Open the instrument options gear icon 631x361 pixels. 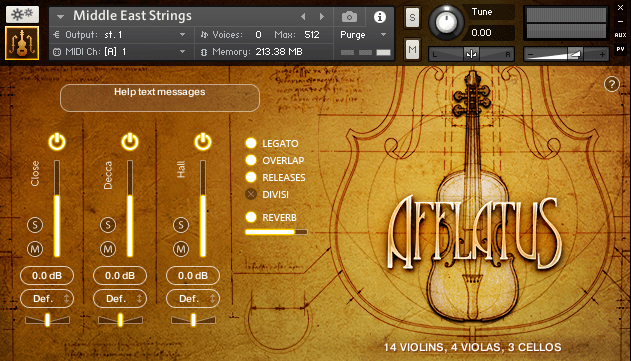[x=23, y=14]
